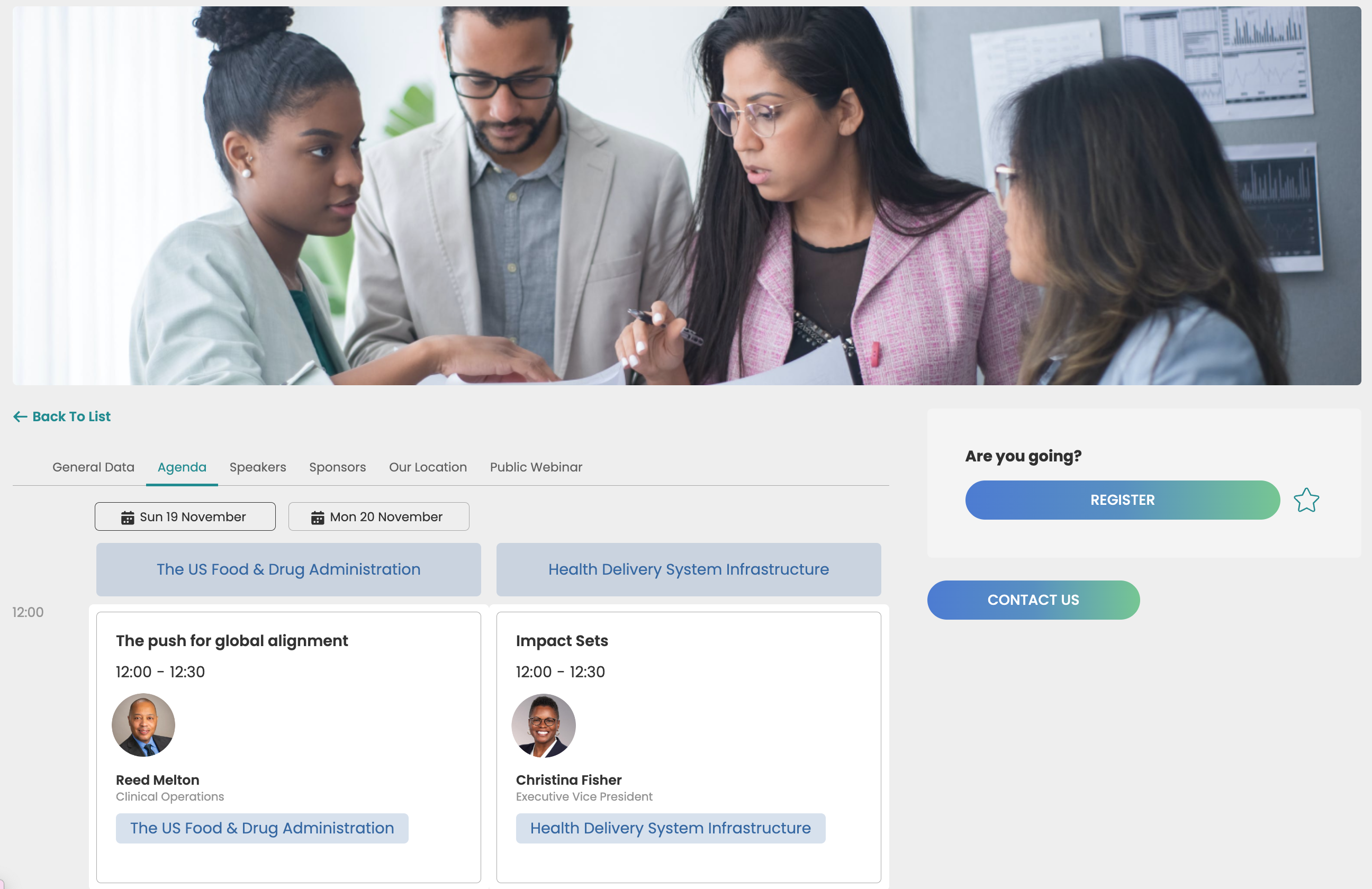
Task: Select the Mon 20 November date
Action: [x=379, y=517]
